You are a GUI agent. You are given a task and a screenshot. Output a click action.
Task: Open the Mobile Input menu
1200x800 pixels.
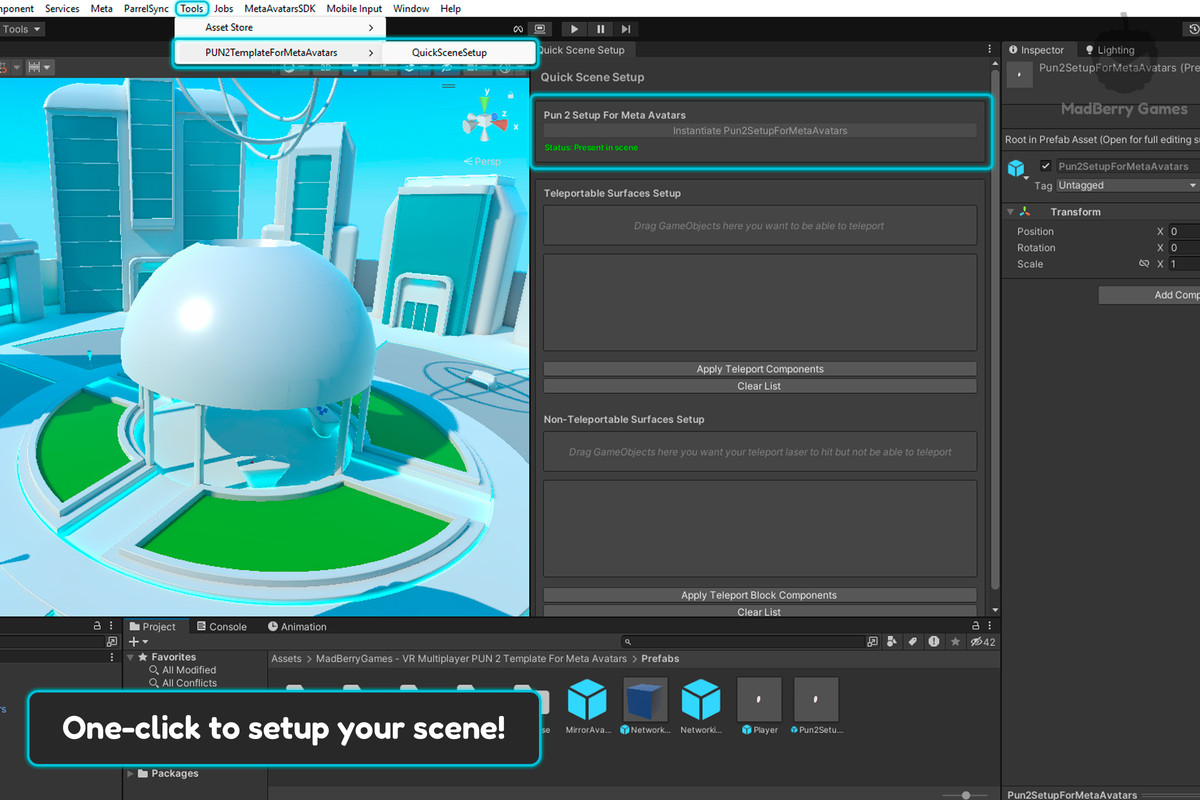(x=354, y=8)
